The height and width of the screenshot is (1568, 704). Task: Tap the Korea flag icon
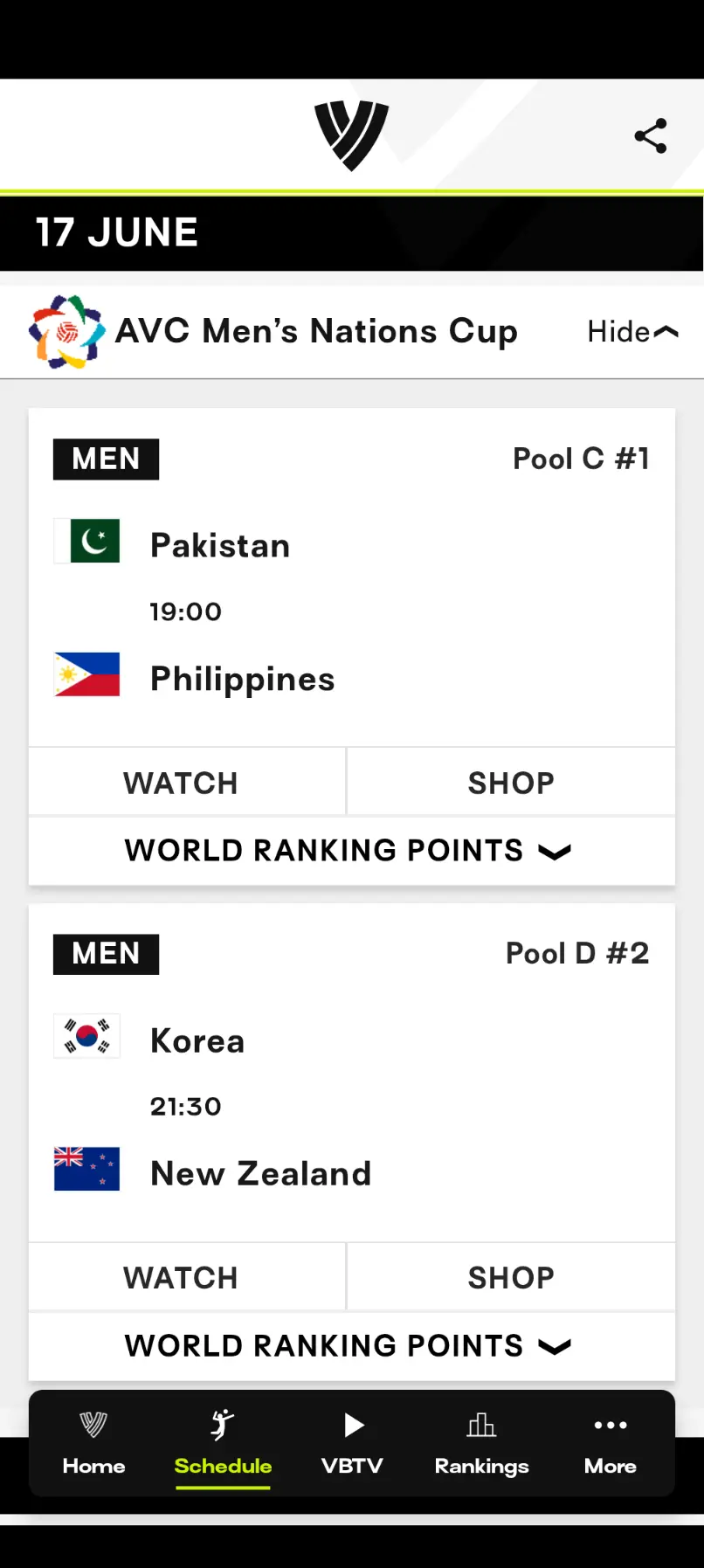86,1036
